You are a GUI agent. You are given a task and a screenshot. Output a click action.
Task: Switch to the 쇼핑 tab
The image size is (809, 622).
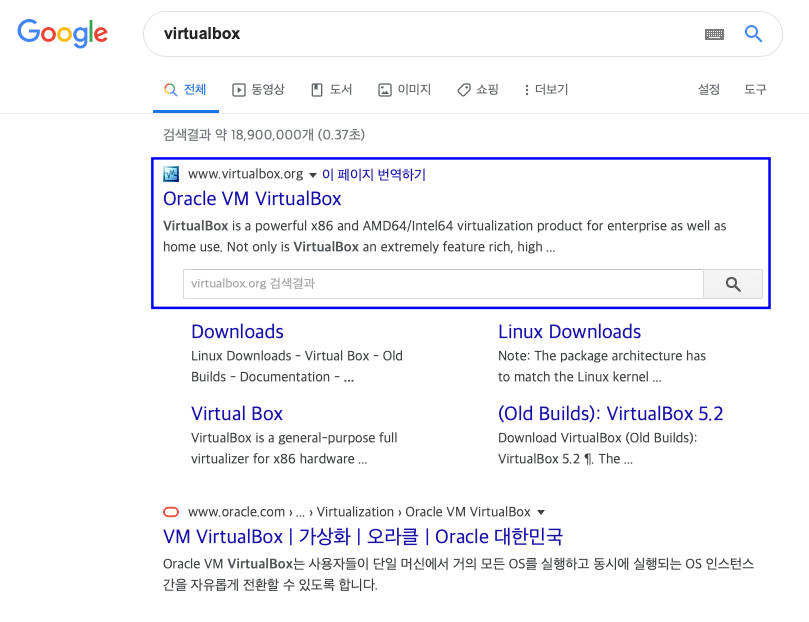pyautogui.click(x=478, y=90)
